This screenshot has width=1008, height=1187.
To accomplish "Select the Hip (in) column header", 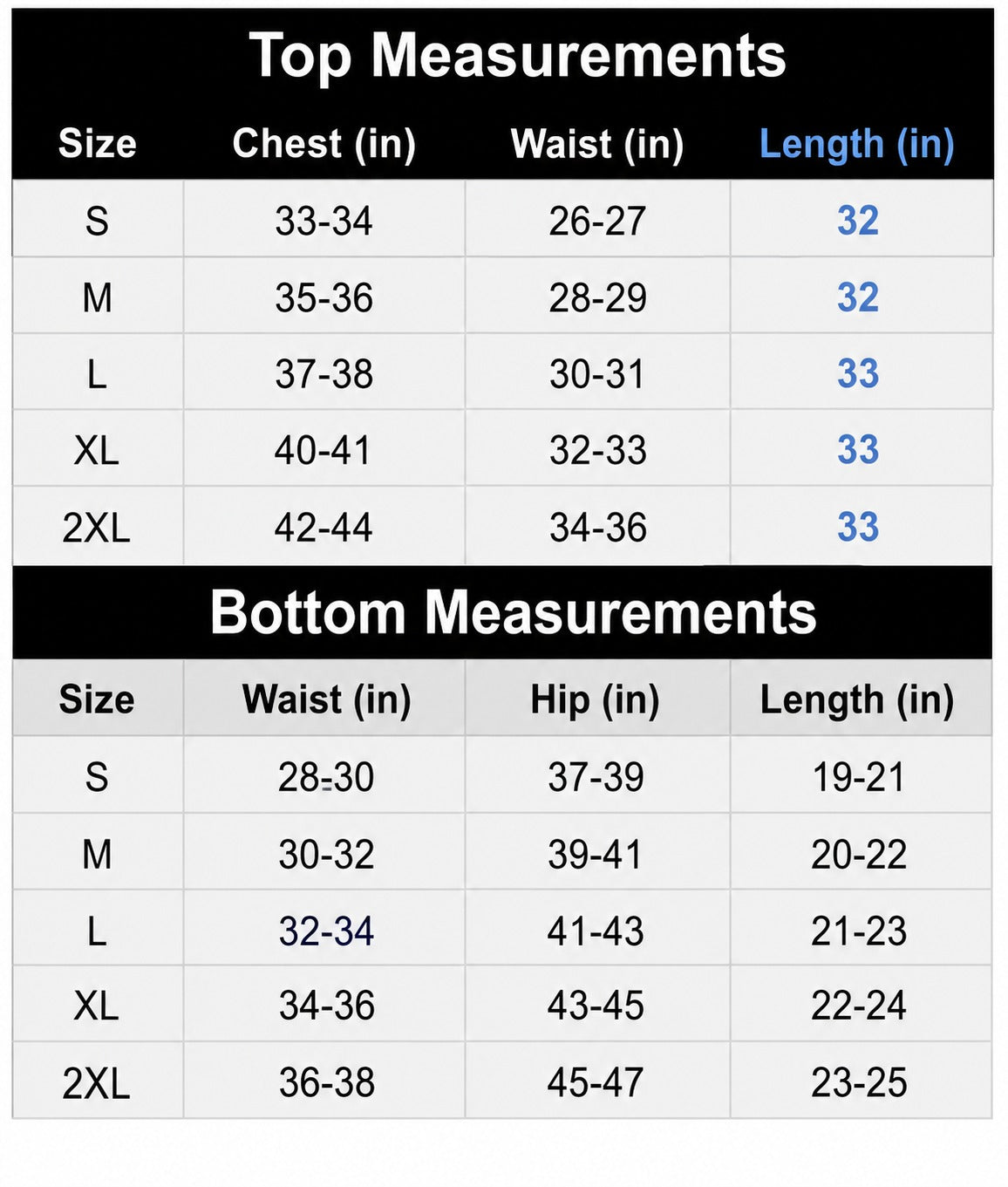I will 596,699.
